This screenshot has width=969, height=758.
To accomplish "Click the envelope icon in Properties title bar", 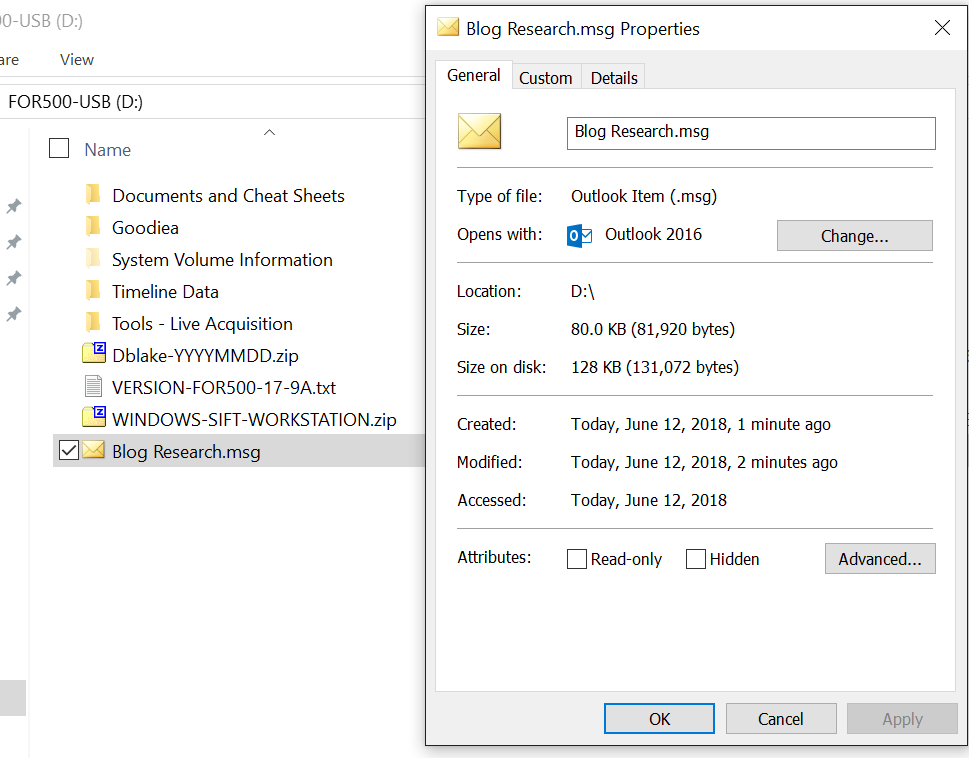I will 448,28.
